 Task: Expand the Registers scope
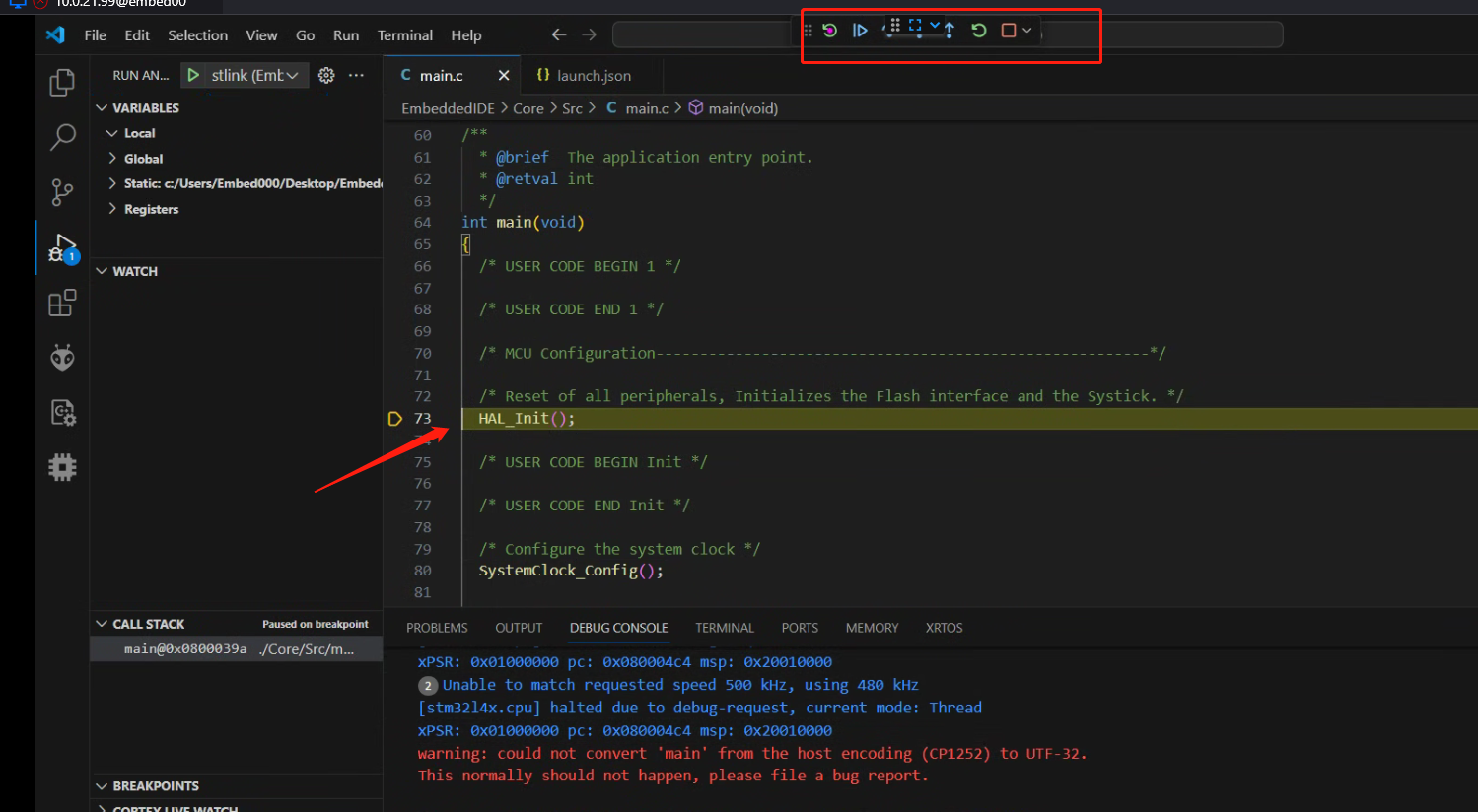111,209
